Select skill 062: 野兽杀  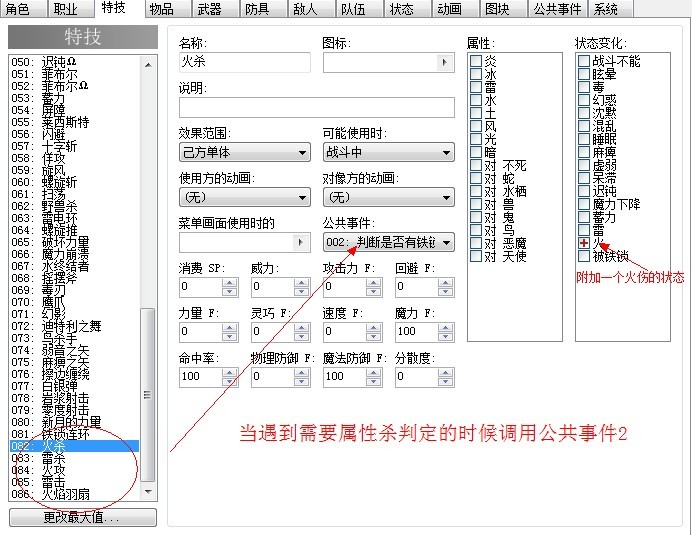pos(74,206)
